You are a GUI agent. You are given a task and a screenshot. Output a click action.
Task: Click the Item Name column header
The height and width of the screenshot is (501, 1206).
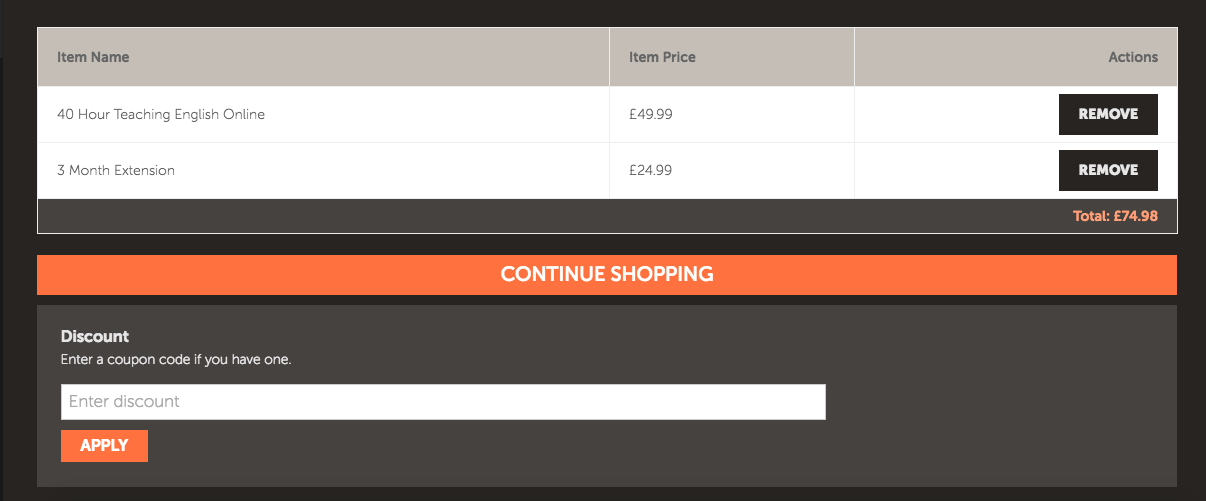pyautogui.click(x=93, y=57)
